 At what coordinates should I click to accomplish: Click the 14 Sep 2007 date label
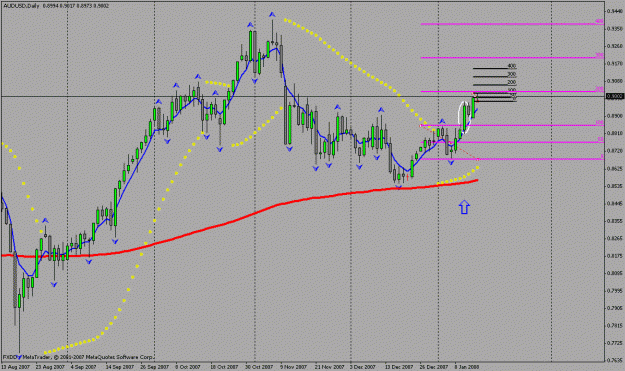point(120,367)
